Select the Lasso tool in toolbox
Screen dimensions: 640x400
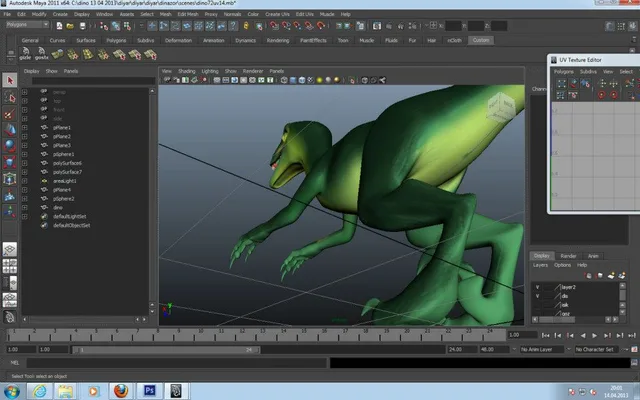[x=9, y=97]
